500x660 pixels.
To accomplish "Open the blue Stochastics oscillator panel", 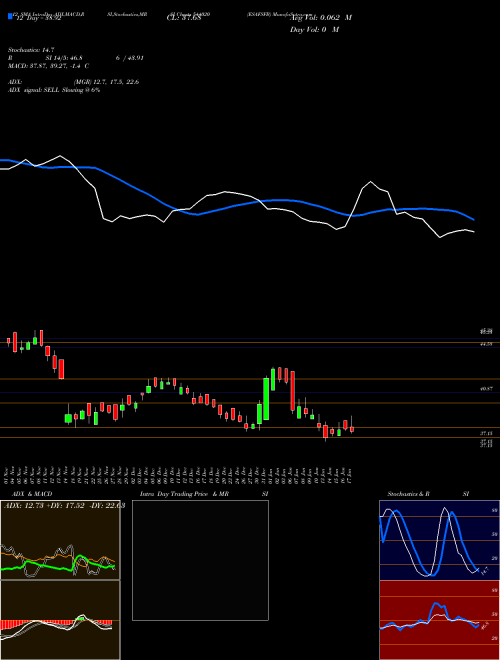I will [439, 540].
